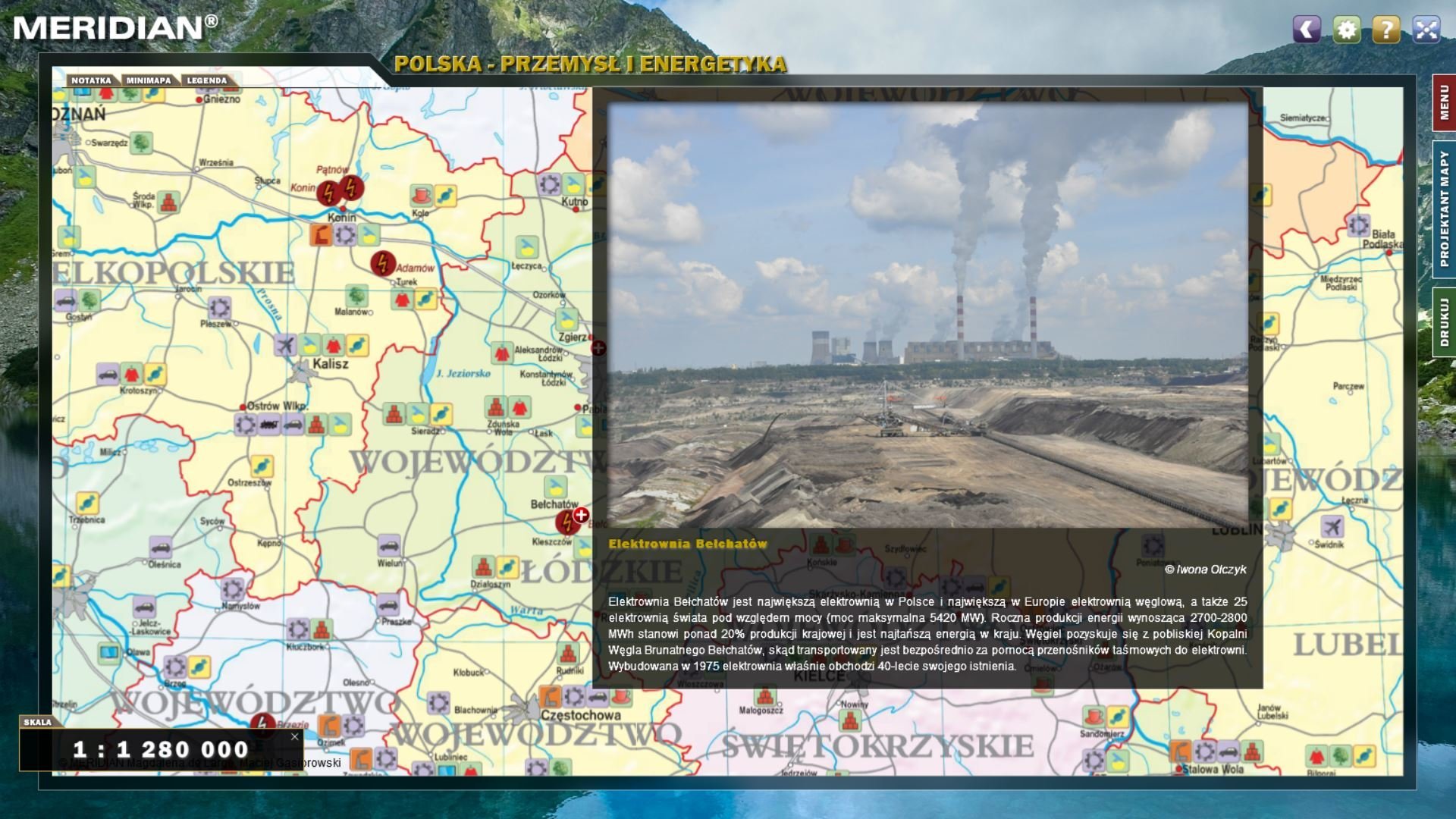Image resolution: width=1456 pixels, height=819 pixels.
Task: Click the purple back arrow icon
Action: click(x=1307, y=30)
